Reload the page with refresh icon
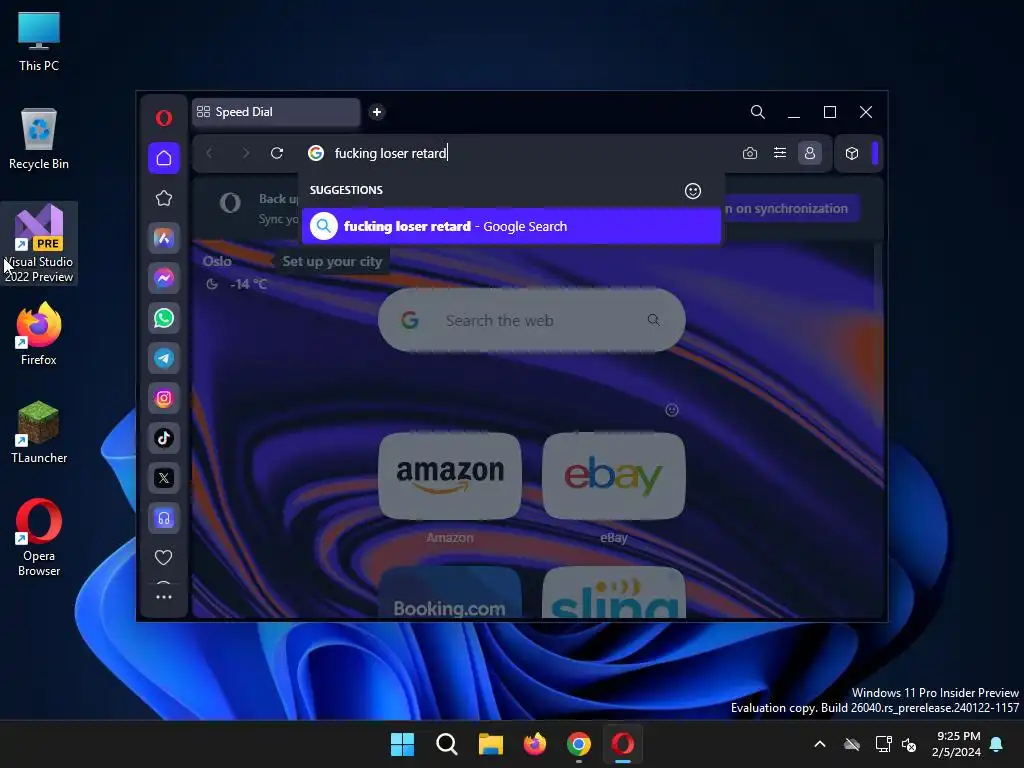 tap(277, 153)
